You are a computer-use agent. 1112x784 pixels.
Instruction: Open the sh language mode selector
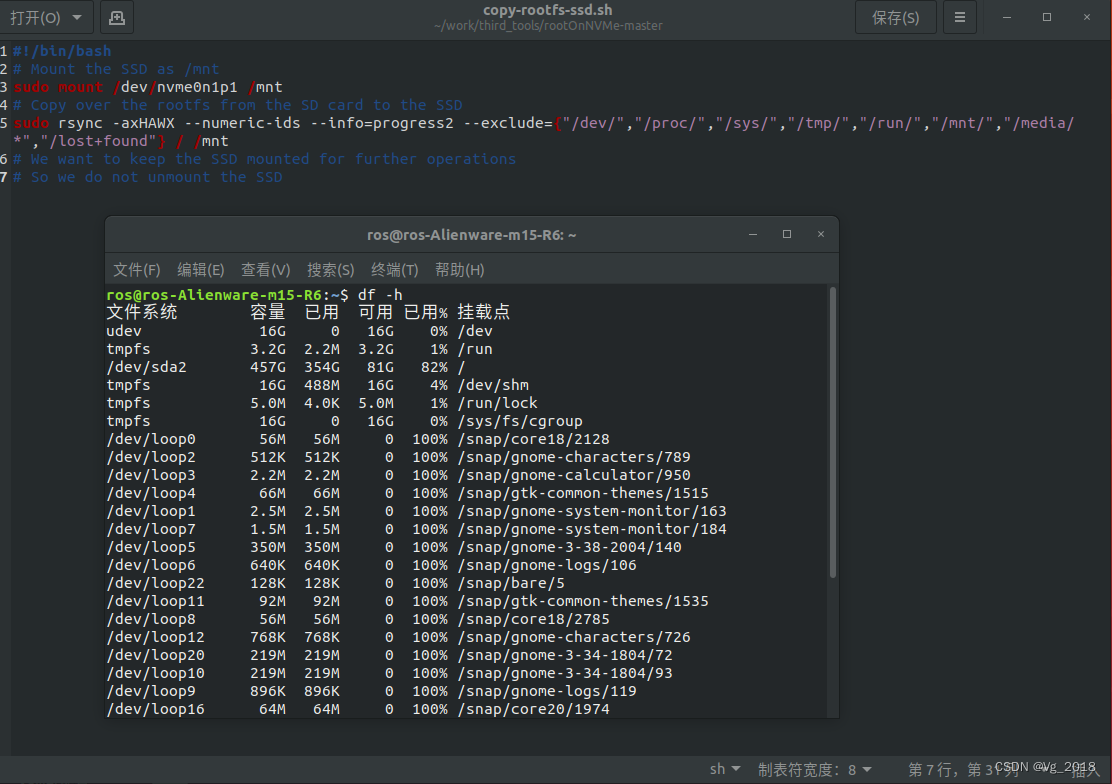point(724,768)
